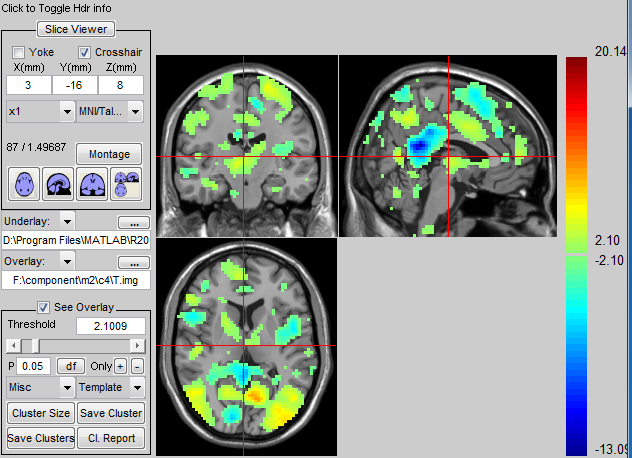
Task: Disable the Crosshair checkbox
Action: pyautogui.click(x=84, y=52)
